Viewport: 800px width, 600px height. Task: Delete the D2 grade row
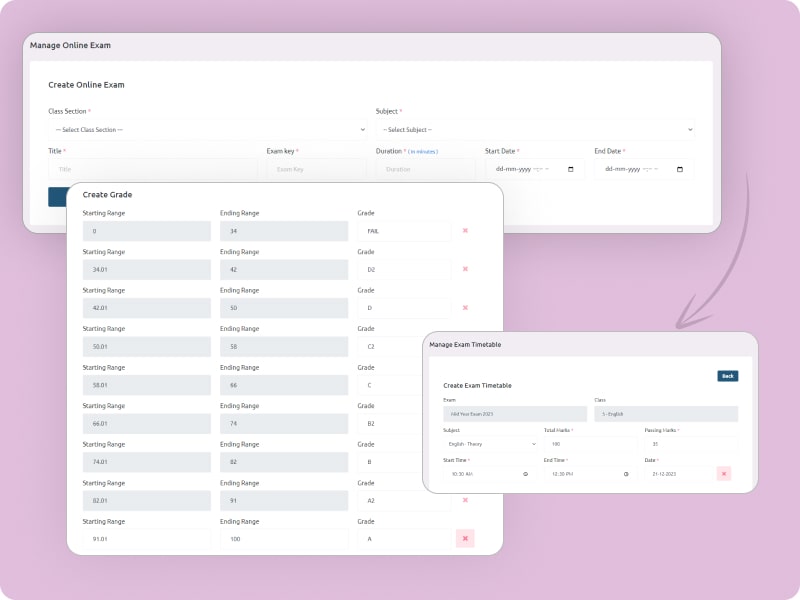(x=465, y=269)
